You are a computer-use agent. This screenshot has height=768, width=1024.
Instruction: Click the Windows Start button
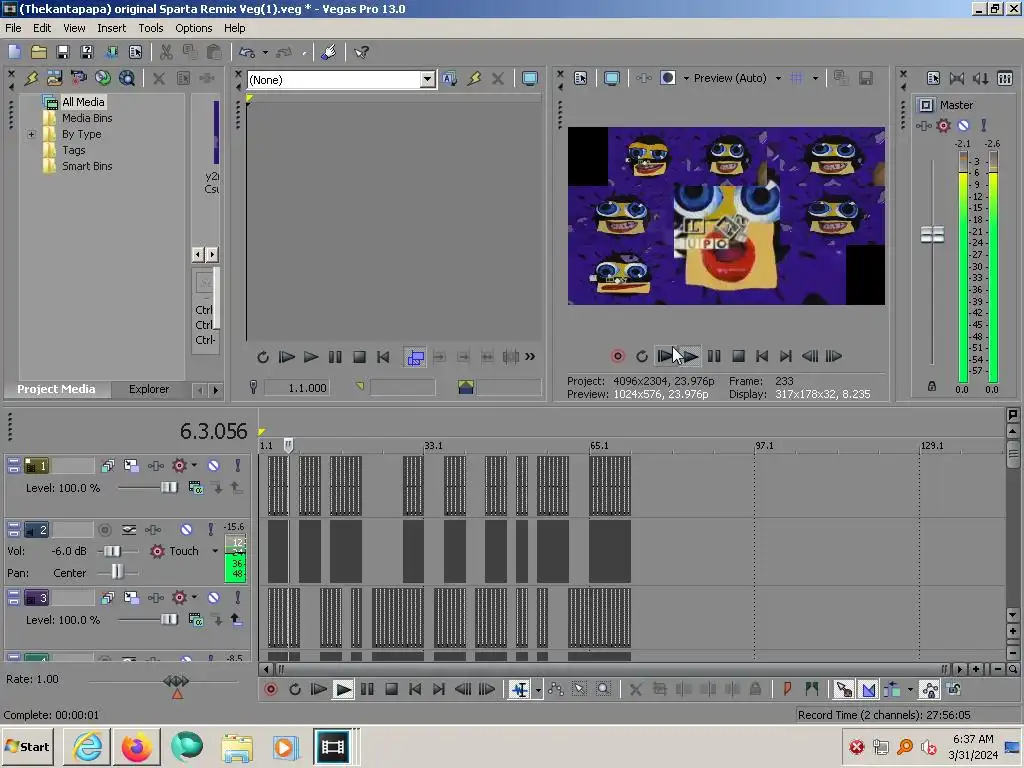[28, 746]
